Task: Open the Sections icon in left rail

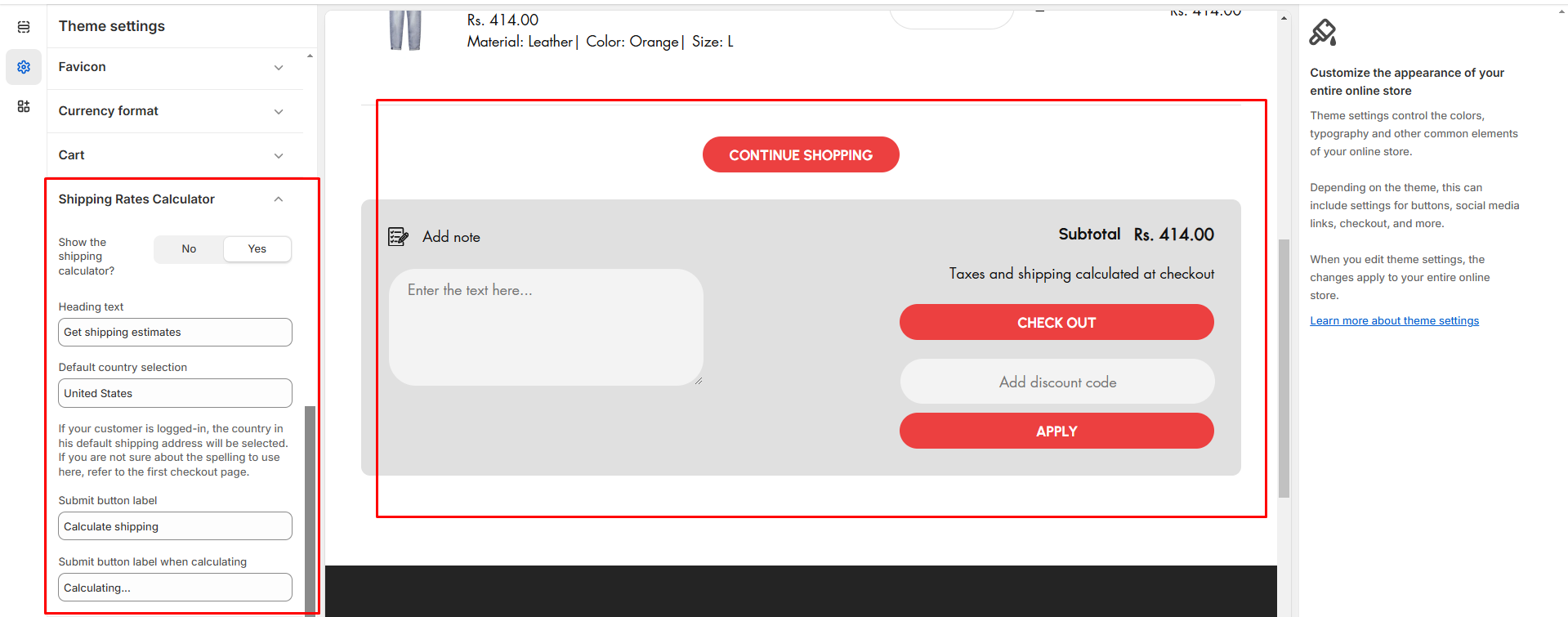Action: pyautogui.click(x=24, y=27)
